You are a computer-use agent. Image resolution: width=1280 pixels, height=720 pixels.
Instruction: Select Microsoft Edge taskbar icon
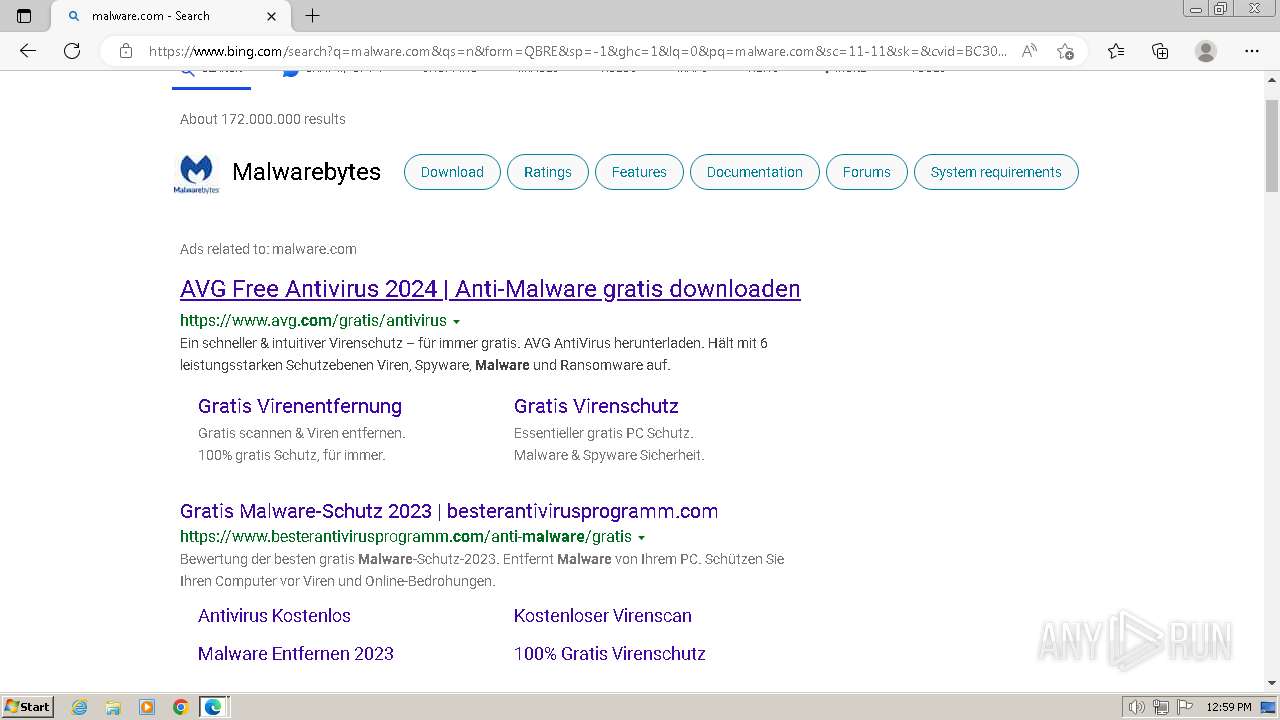[x=213, y=707]
